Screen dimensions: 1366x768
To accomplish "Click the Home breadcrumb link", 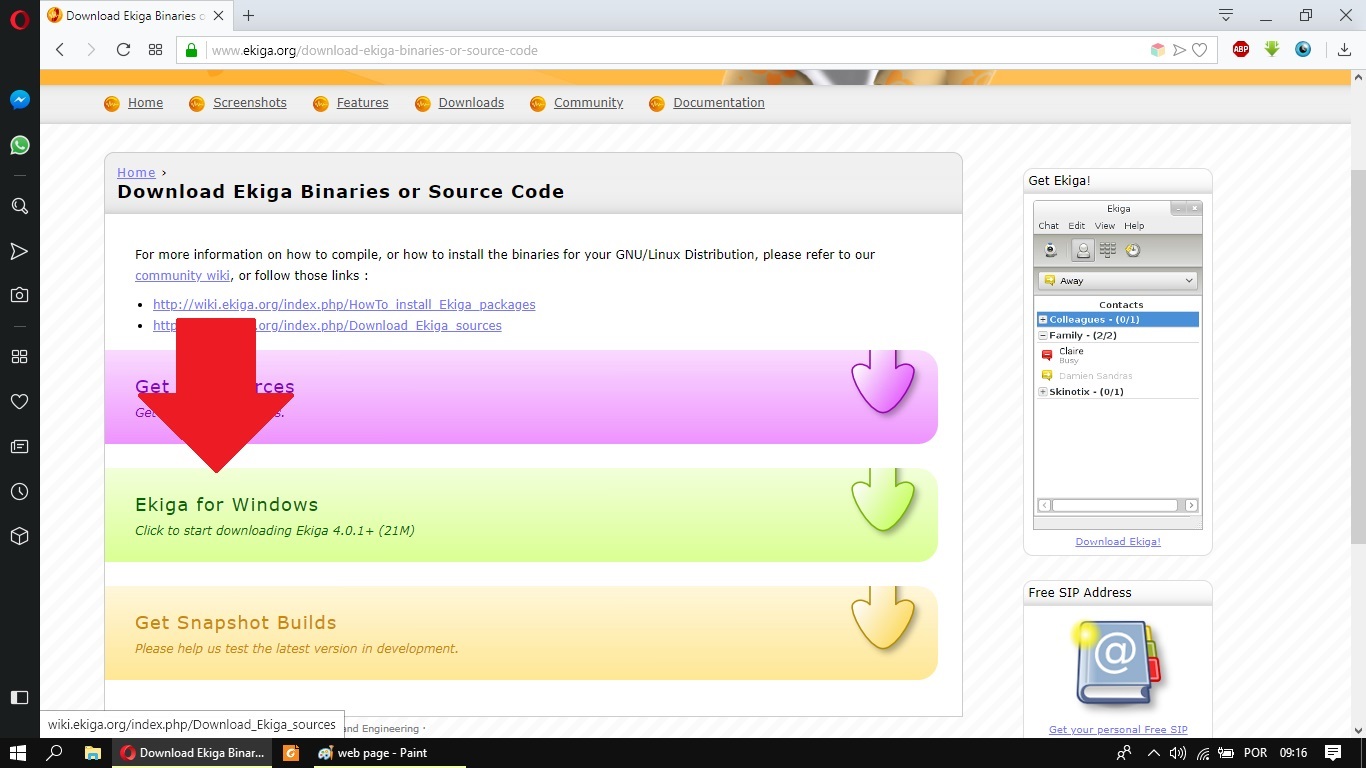I will (136, 172).
